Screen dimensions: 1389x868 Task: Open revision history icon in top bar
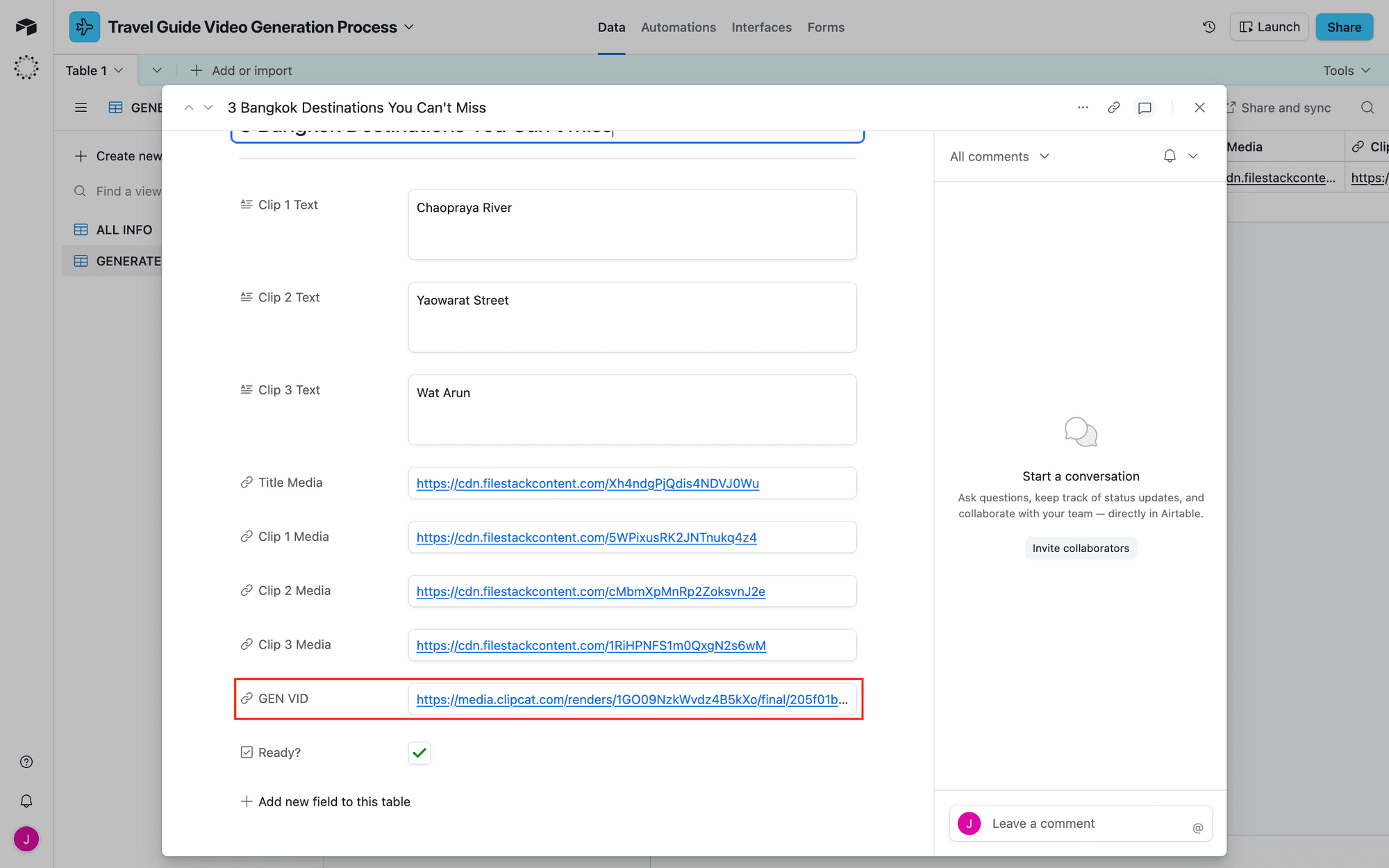pyautogui.click(x=1209, y=26)
